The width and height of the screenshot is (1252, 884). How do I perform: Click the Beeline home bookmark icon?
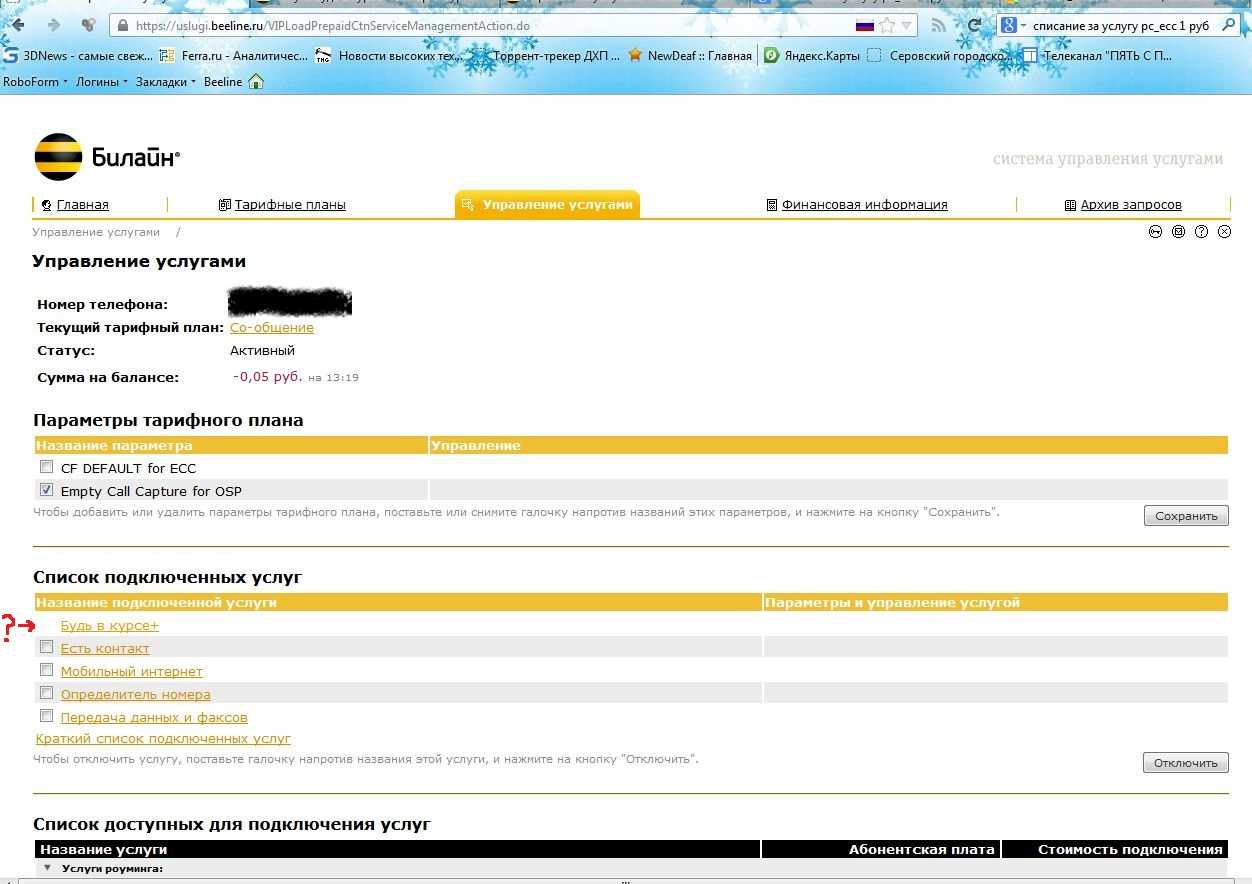256,82
